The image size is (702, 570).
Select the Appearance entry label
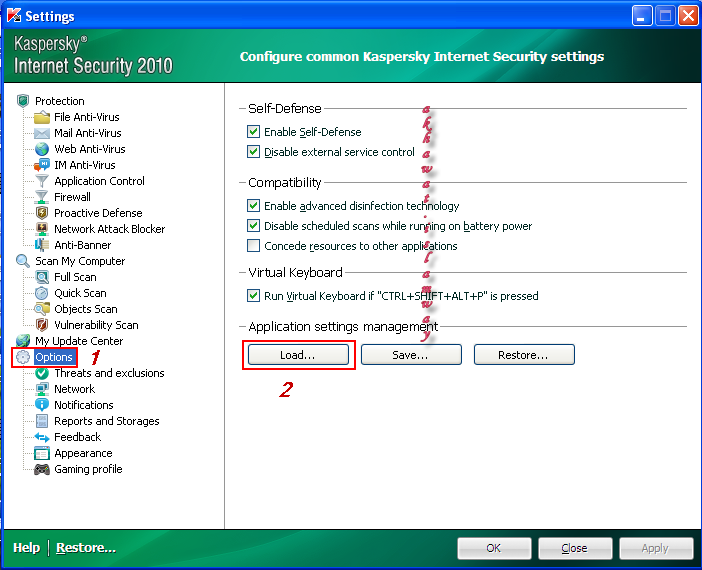[x=83, y=453]
